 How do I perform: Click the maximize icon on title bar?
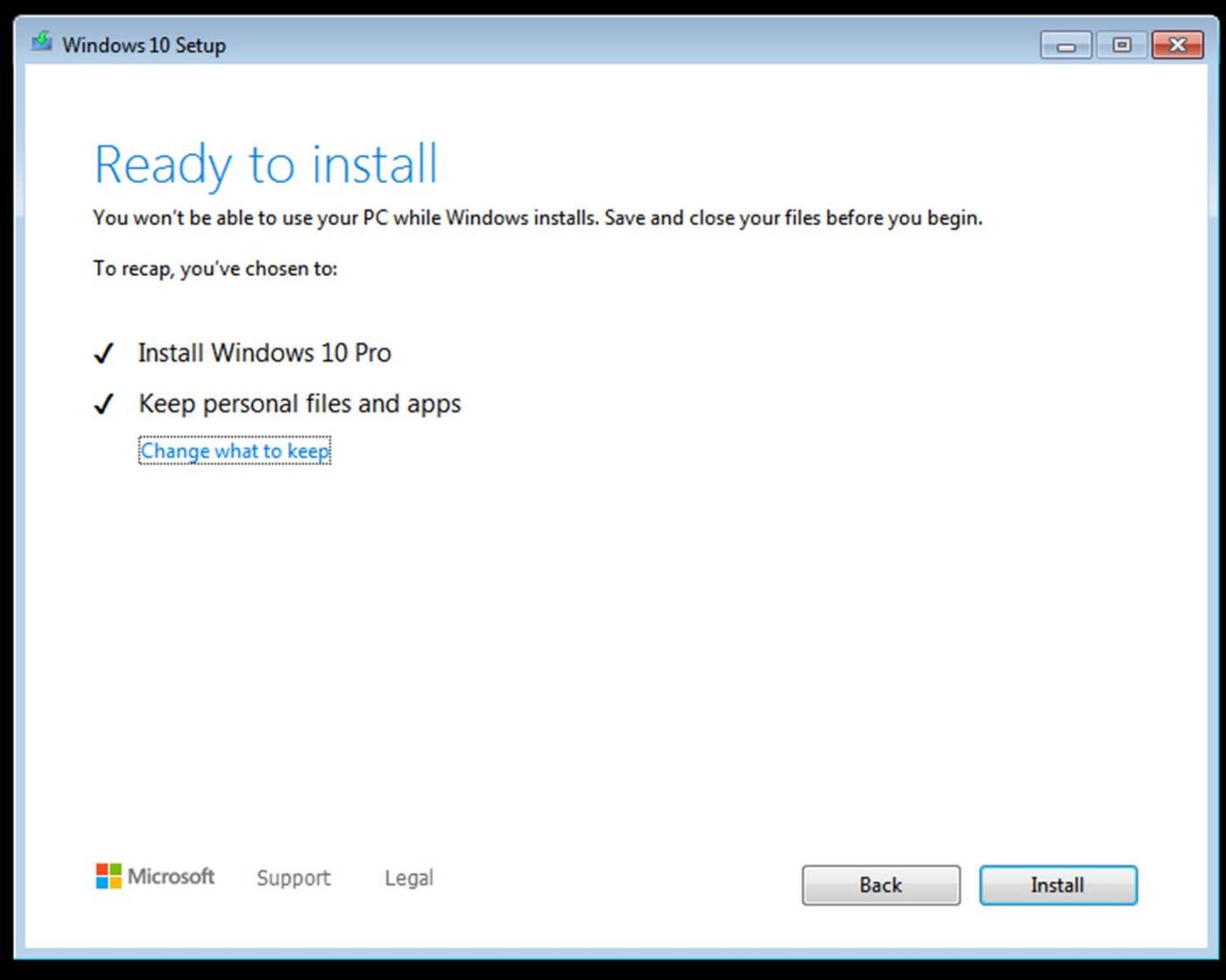[1122, 45]
